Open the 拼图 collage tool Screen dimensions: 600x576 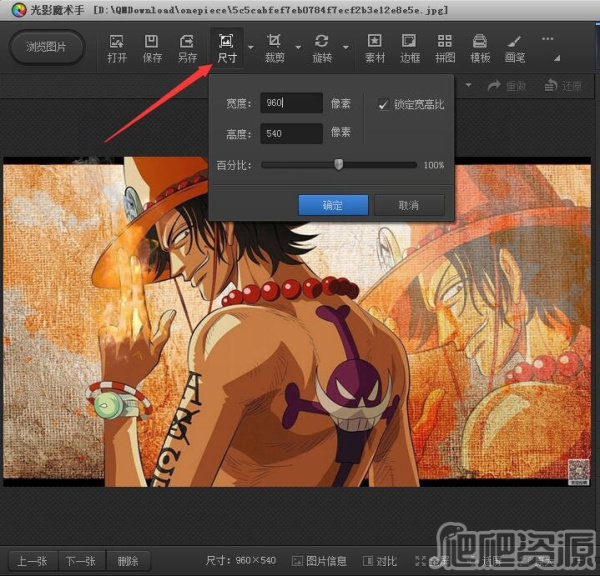pyautogui.click(x=445, y=48)
